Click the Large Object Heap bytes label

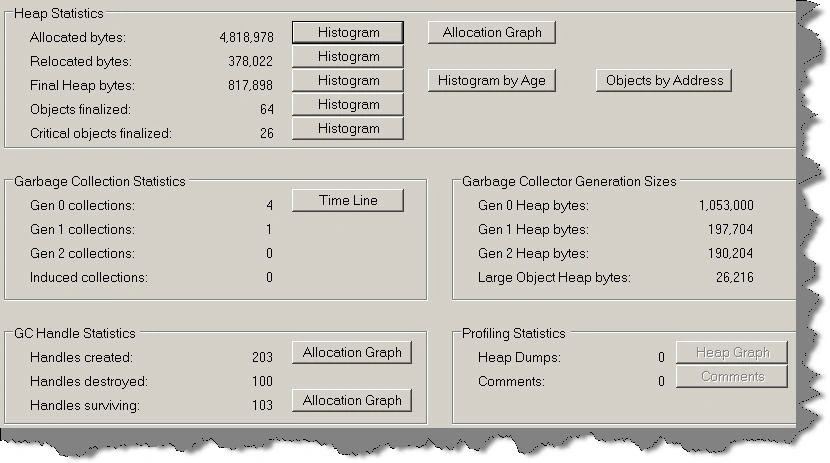click(x=554, y=277)
